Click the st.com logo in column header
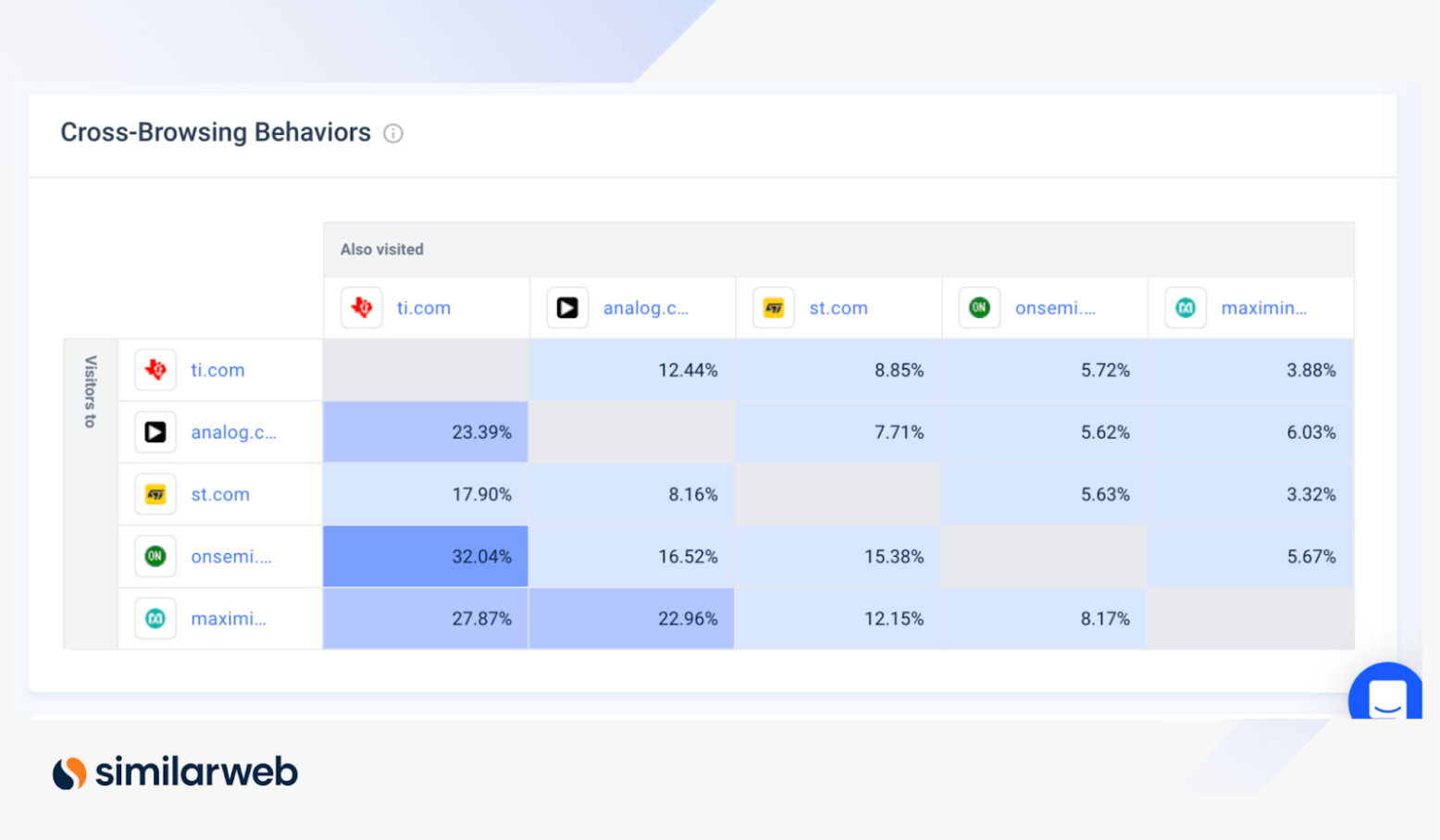This screenshot has height=840, width=1440. [x=774, y=308]
